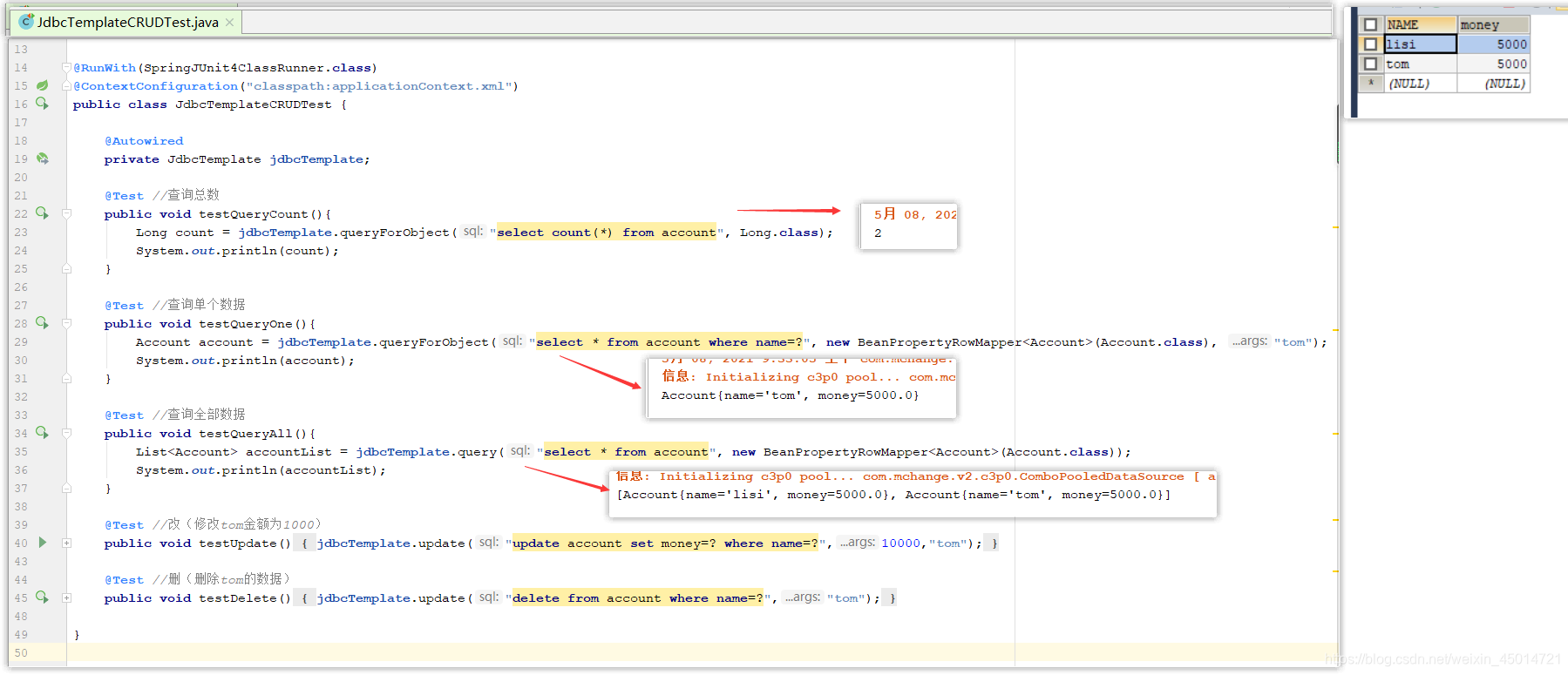Click the editor vertical scrollbar thumb

pos(1337,134)
